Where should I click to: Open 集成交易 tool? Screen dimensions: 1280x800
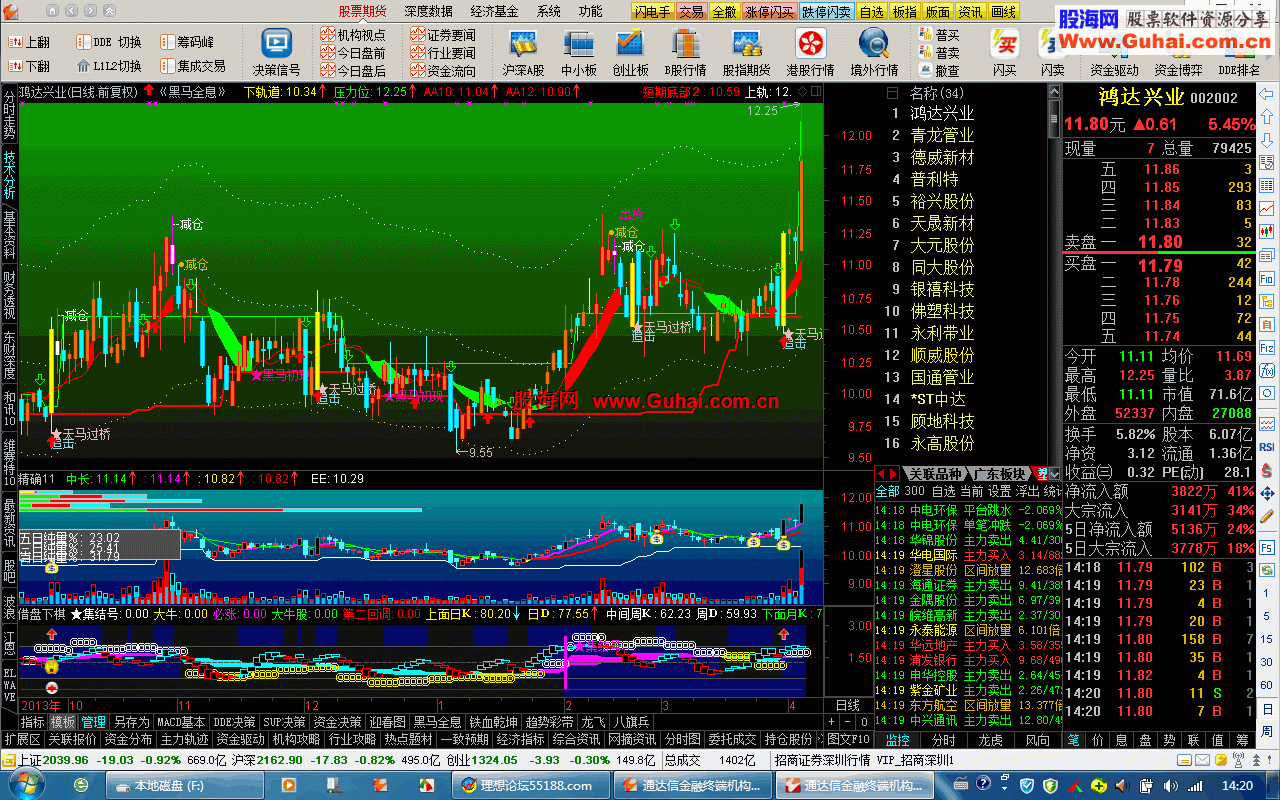tap(192, 66)
